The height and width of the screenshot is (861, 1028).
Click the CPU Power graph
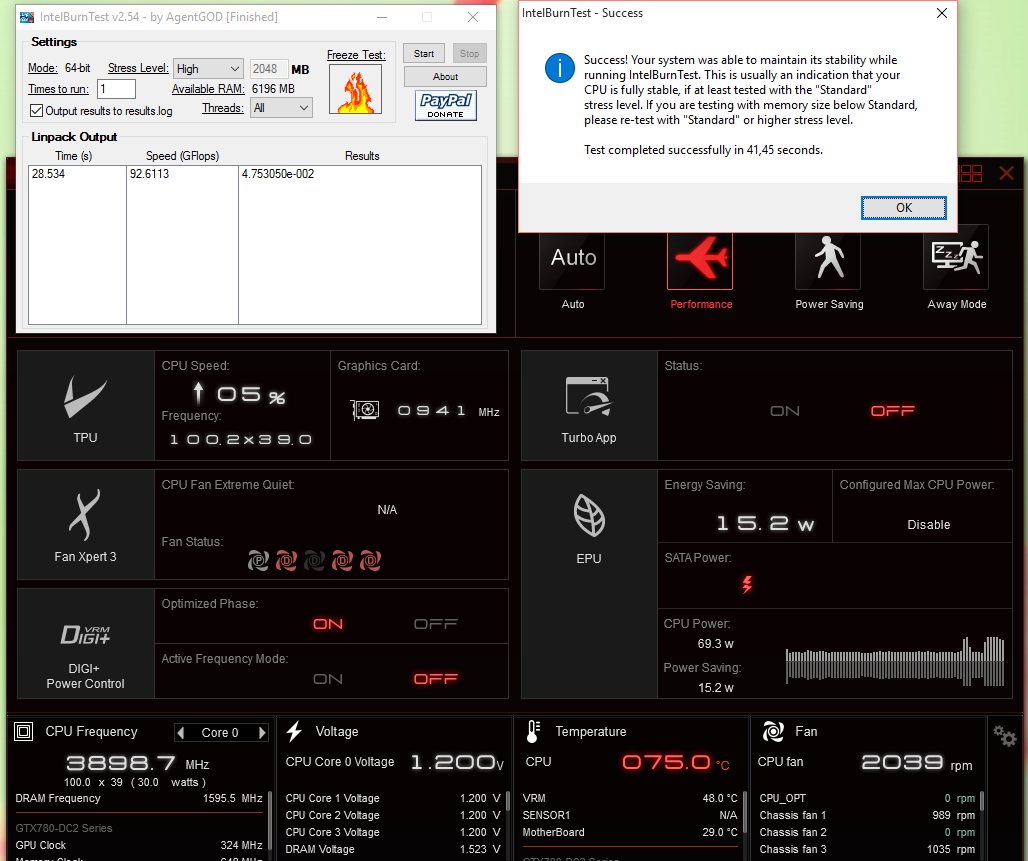pos(895,660)
